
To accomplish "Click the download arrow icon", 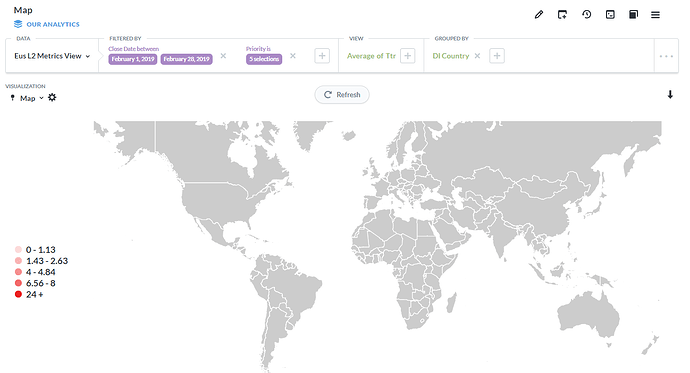I will pyautogui.click(x=670, y=95).
